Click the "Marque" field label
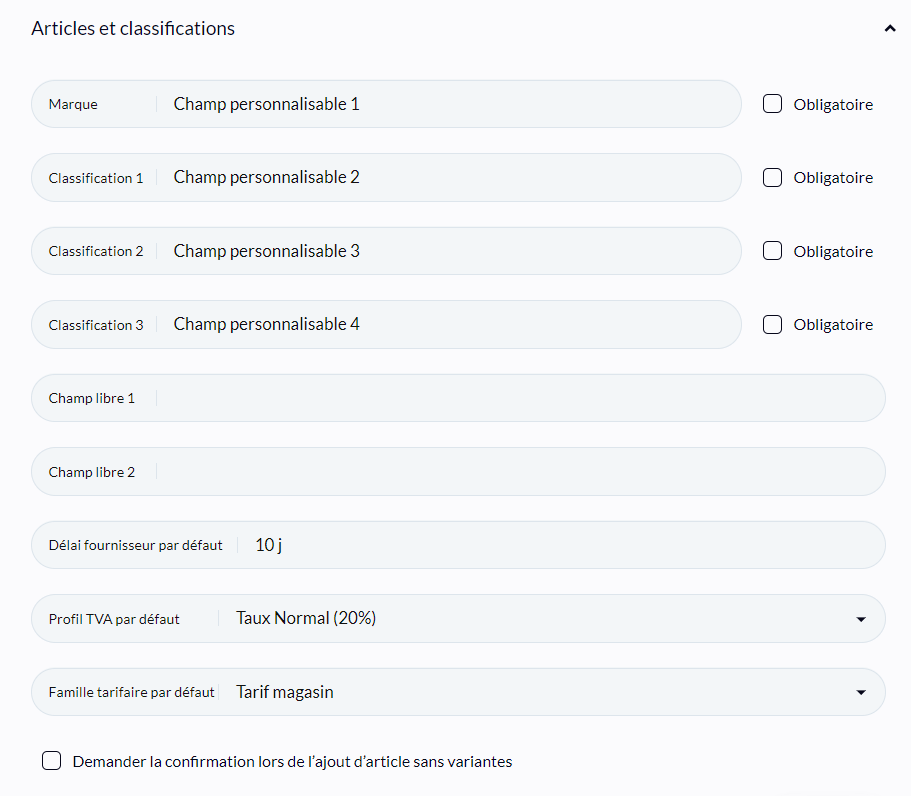The height and width of the screenshot is (796, 911). tap(72, 103)
